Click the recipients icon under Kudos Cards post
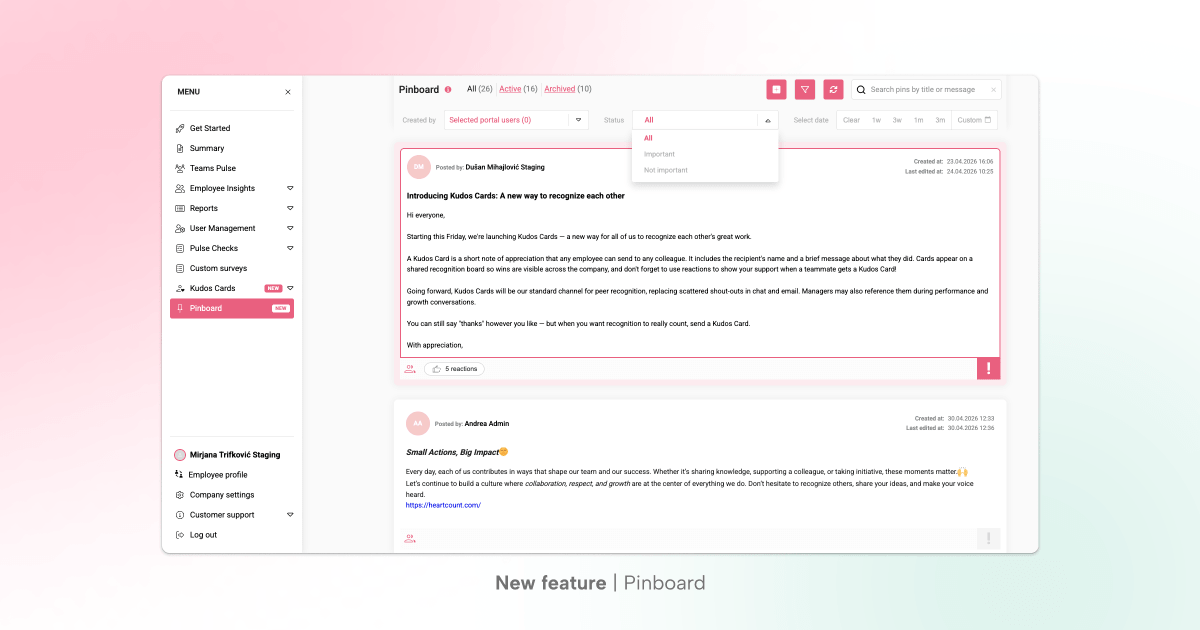 click(x=410, y=369)
